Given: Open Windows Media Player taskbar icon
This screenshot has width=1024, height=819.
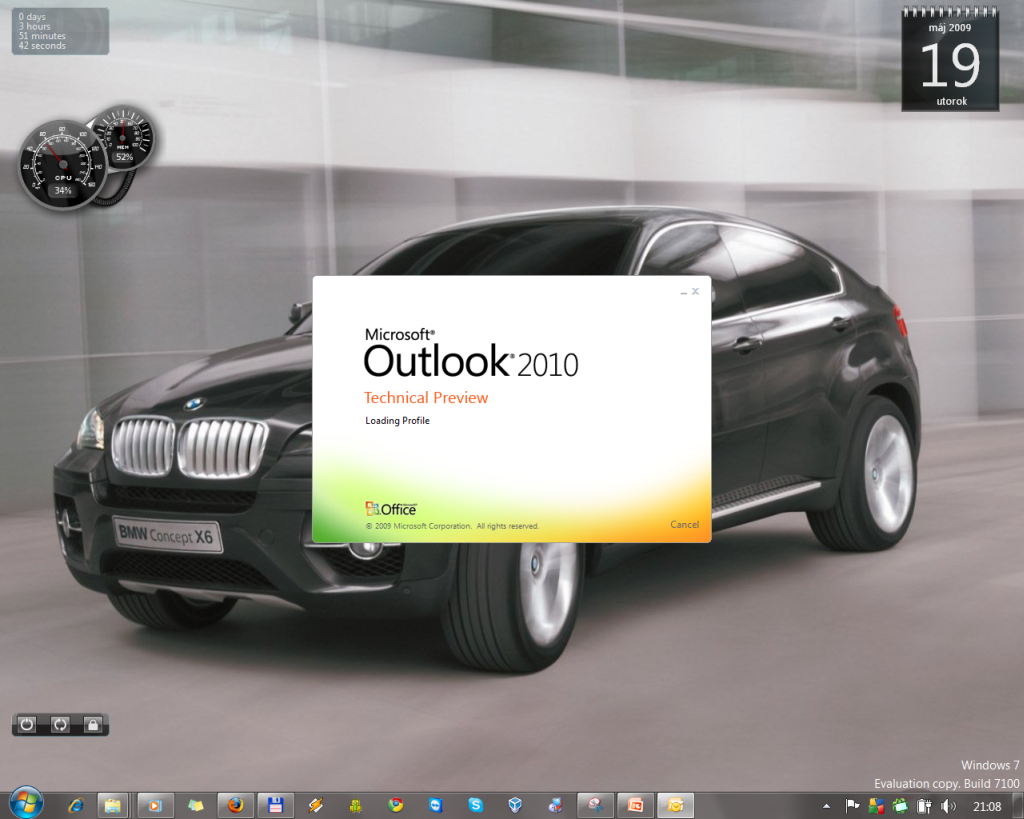Looking at the screenshot, I should click(x=155, y=805).
